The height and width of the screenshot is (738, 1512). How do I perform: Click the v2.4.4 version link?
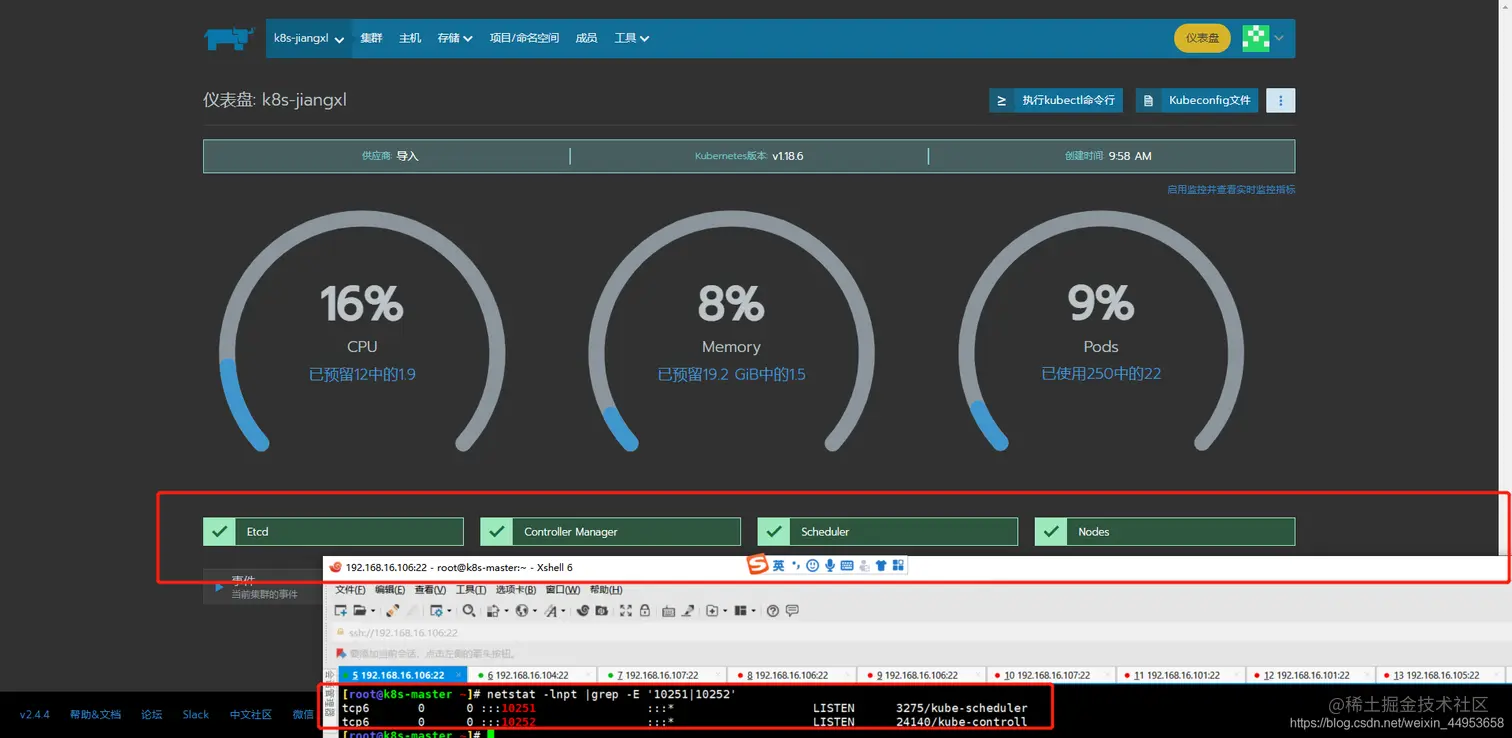click(34, 714)
